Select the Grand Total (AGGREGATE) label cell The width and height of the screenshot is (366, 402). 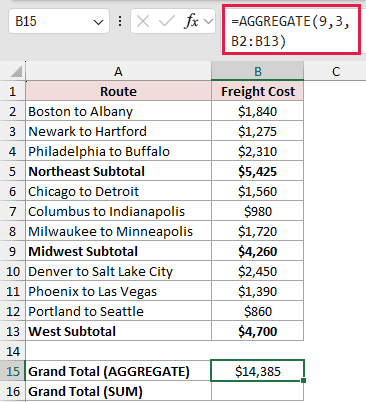click(118, 371)
